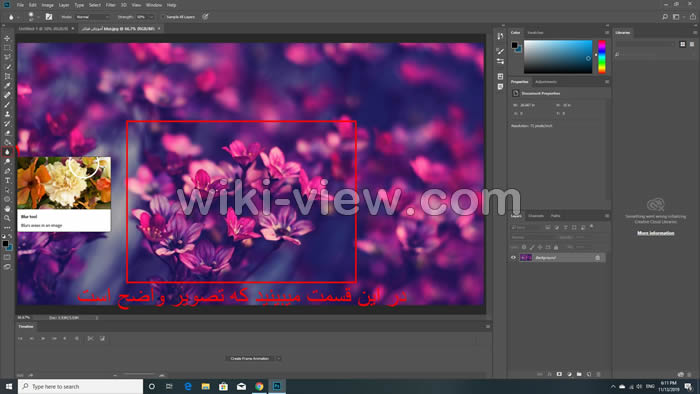This screenshot has width=700, height=394.
Task: Select the Horizontal Type tool
Action: click(x=7, y=181)
